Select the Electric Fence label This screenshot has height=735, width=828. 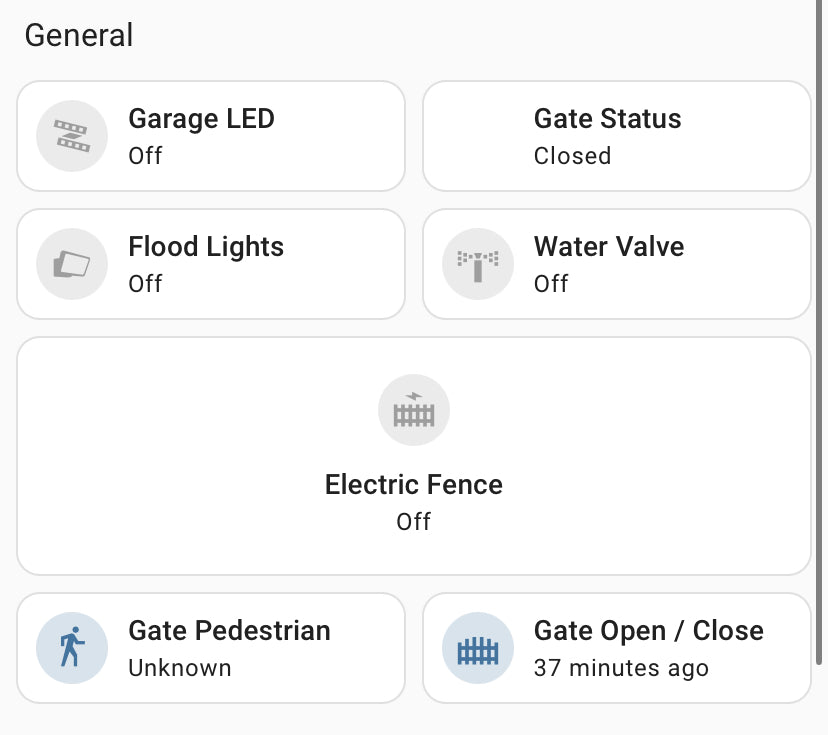(x=414, y=485)
